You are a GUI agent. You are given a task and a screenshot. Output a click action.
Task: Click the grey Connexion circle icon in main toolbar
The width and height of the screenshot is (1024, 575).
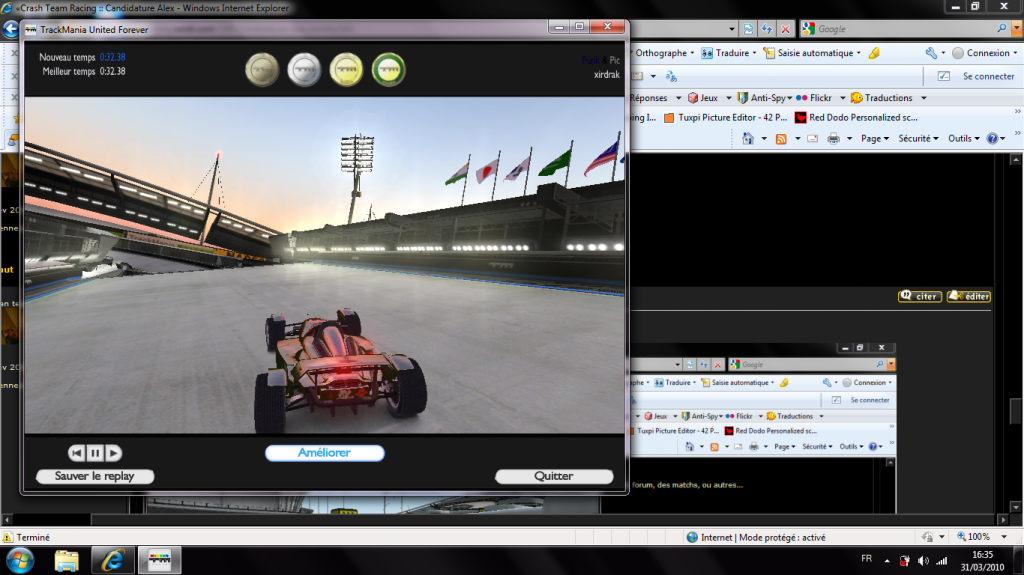(x=957, y=53)
